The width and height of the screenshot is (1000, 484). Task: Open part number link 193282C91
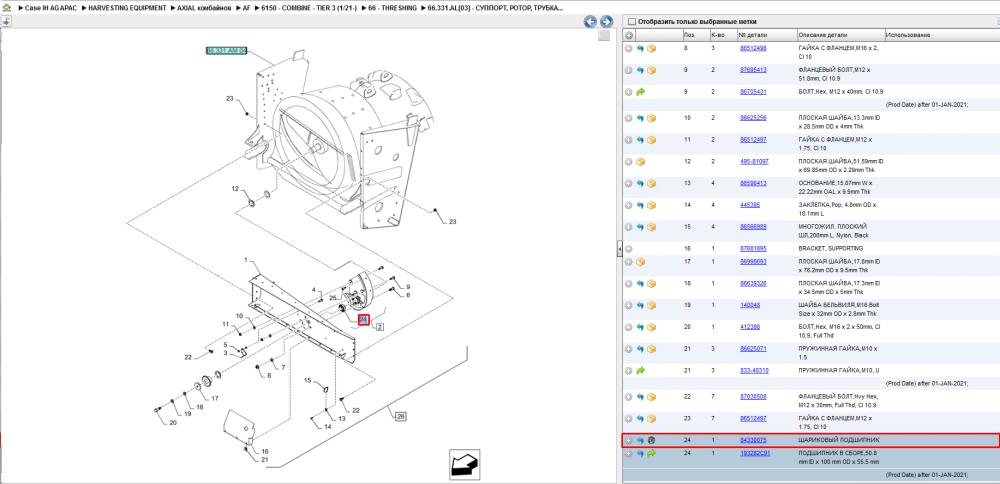(755, 453)
